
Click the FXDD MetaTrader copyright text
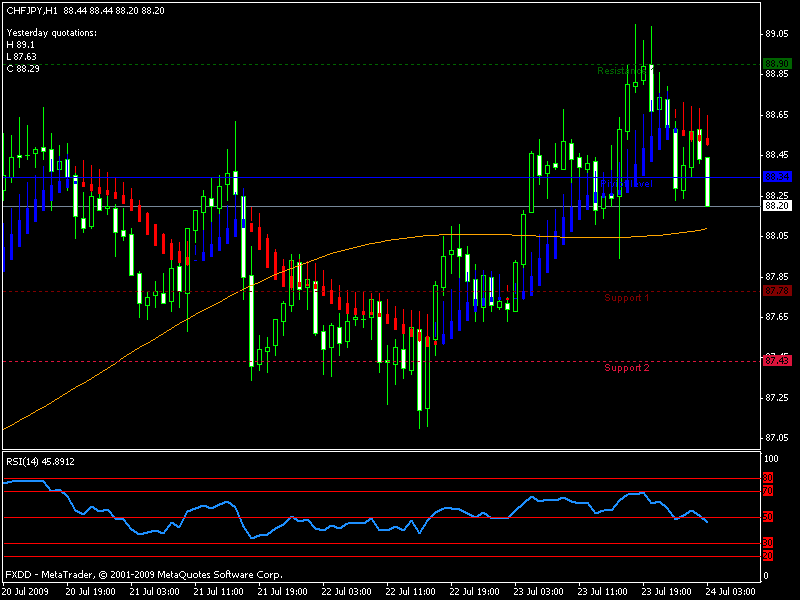click(143, 575)
